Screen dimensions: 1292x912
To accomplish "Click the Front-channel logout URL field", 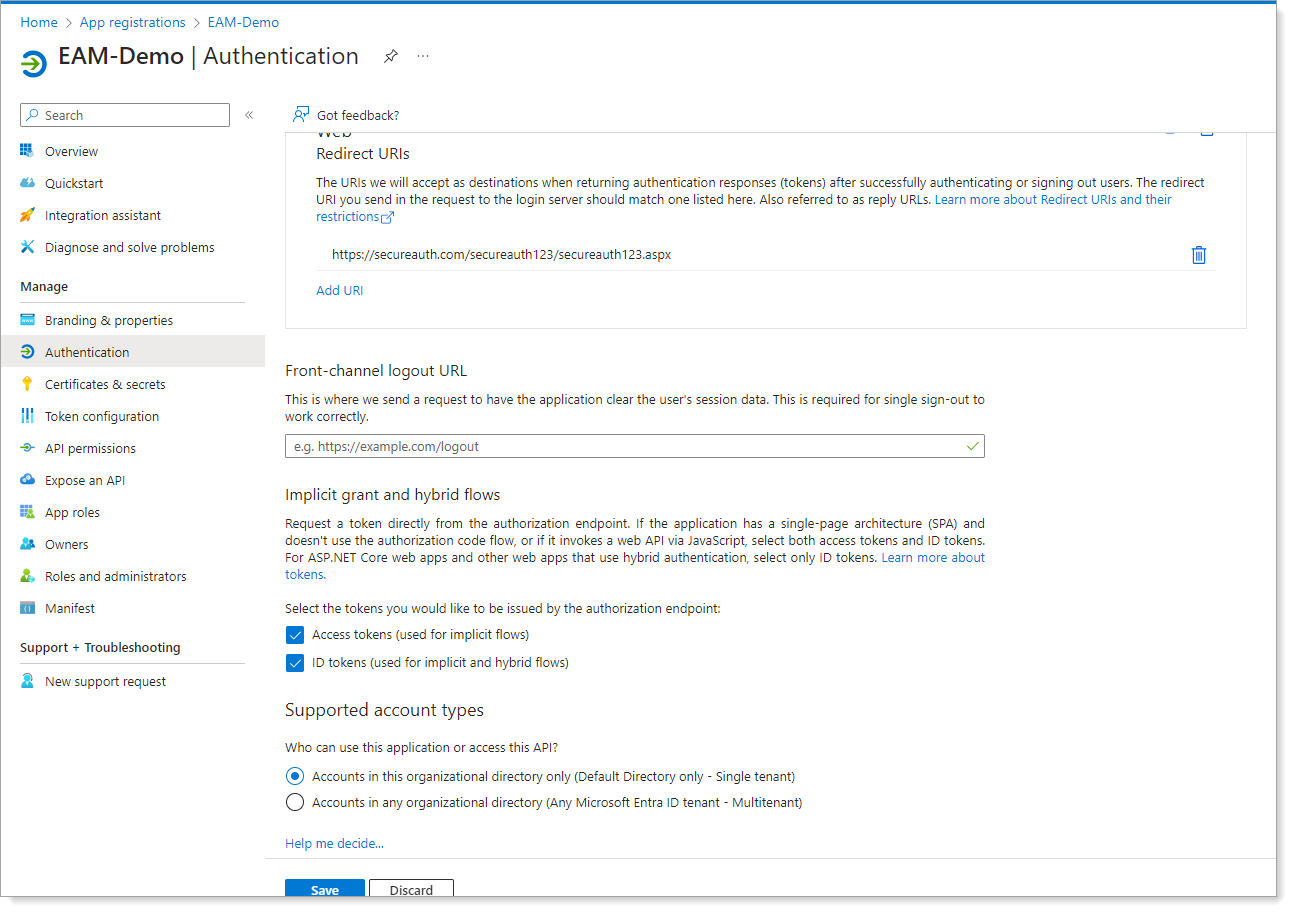I will pyautogui.click(x=634, y=446).
